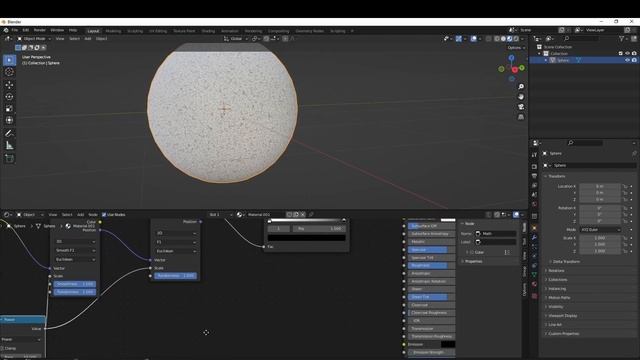640x360 pixels.
Task: Click the outliner search field
Action: point(582,39)
